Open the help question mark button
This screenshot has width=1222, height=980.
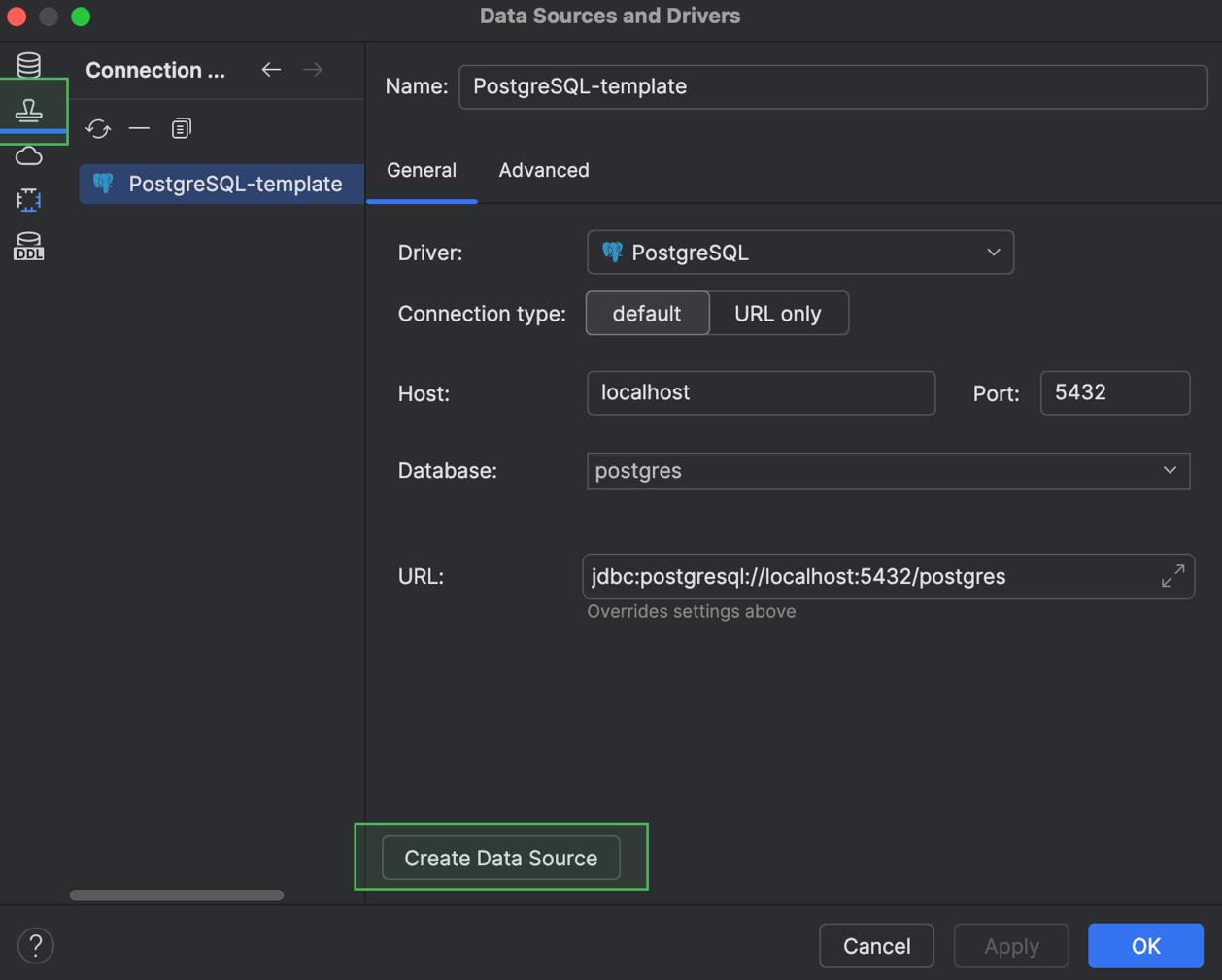pos(36,945)
